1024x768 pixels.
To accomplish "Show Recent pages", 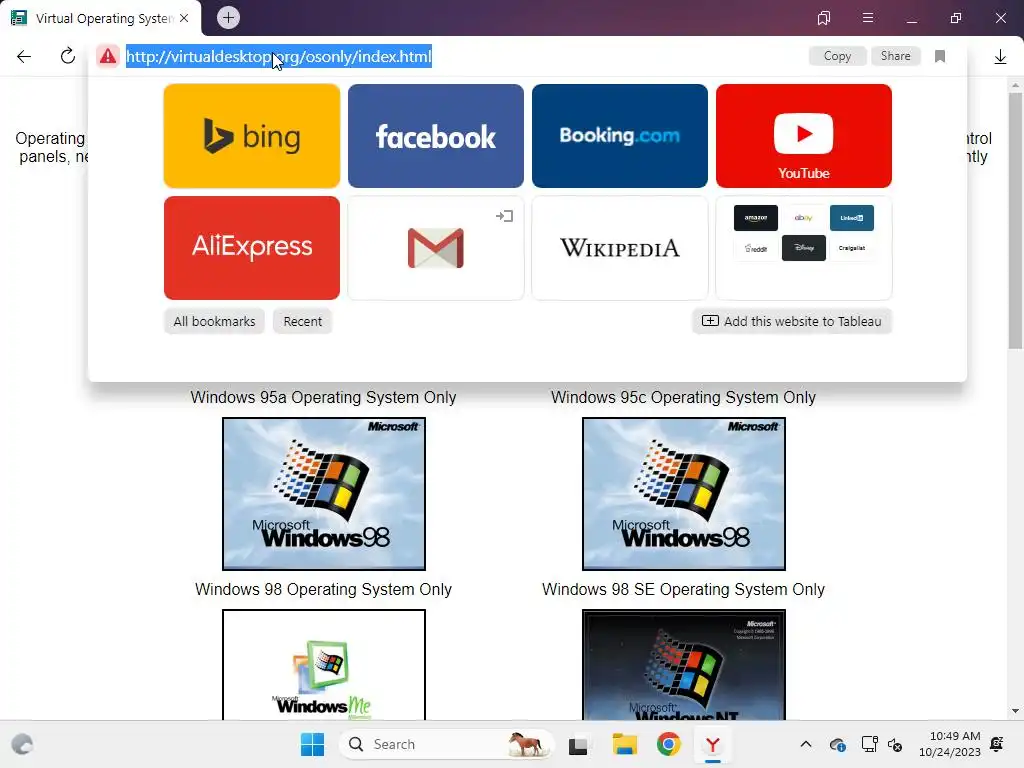I will [302, 321].
